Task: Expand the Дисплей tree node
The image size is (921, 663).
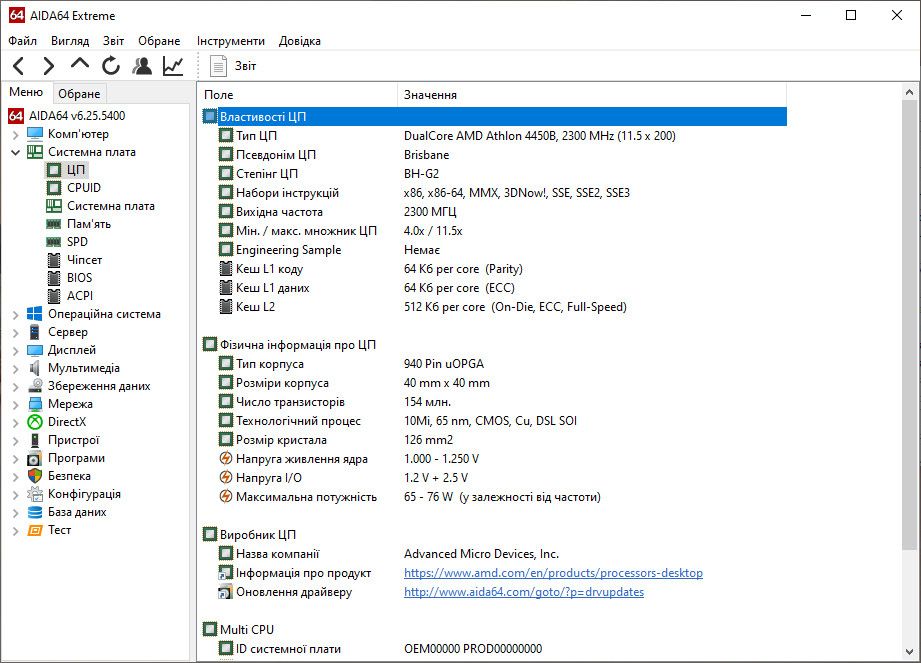Action: point(15,351)
